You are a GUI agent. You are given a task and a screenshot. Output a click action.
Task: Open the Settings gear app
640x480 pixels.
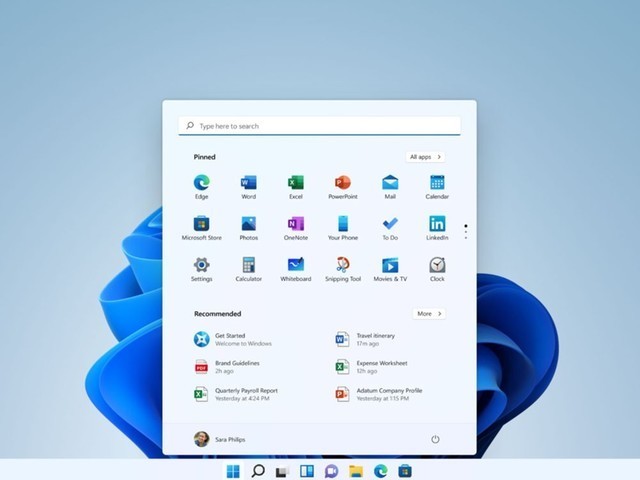(202, 269)
